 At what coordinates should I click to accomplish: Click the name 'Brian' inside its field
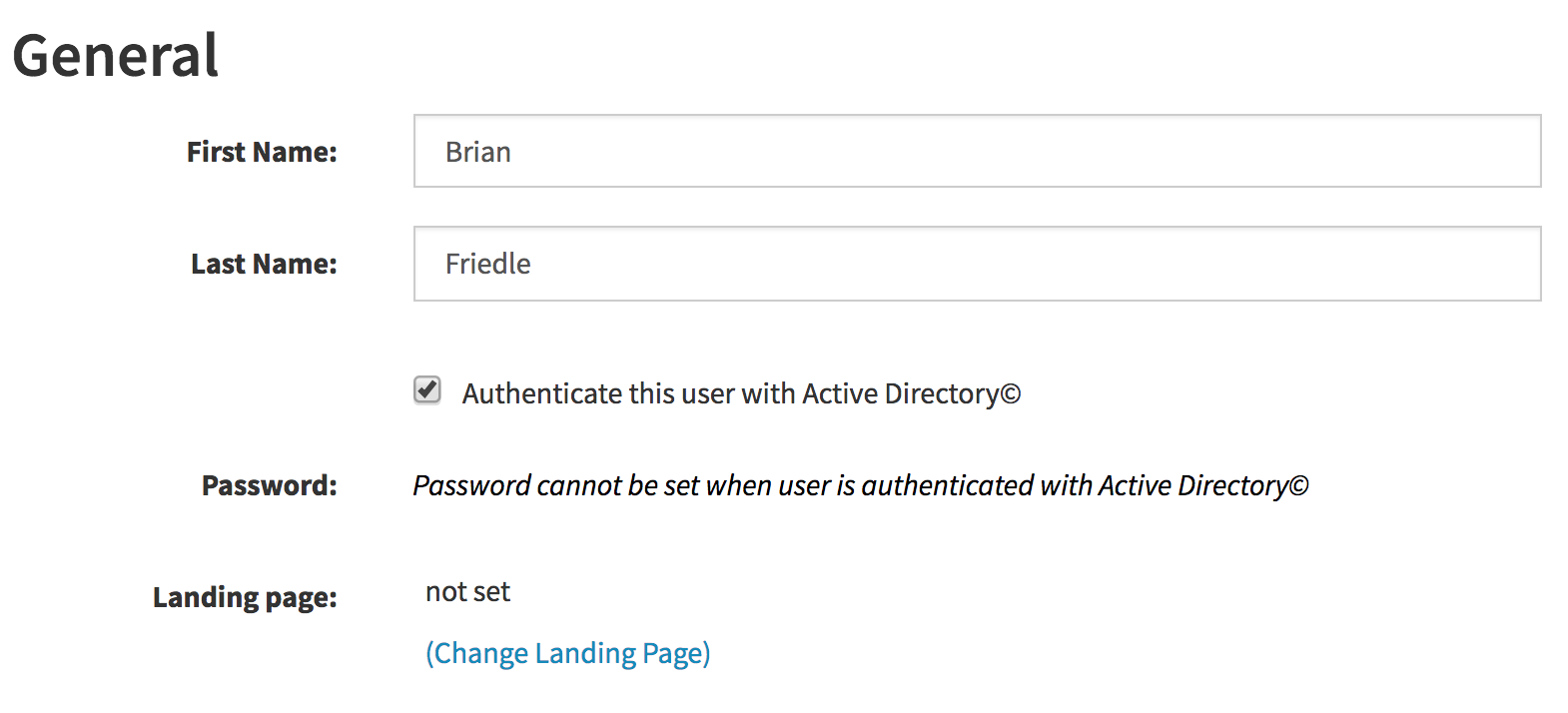pos(478,152)
